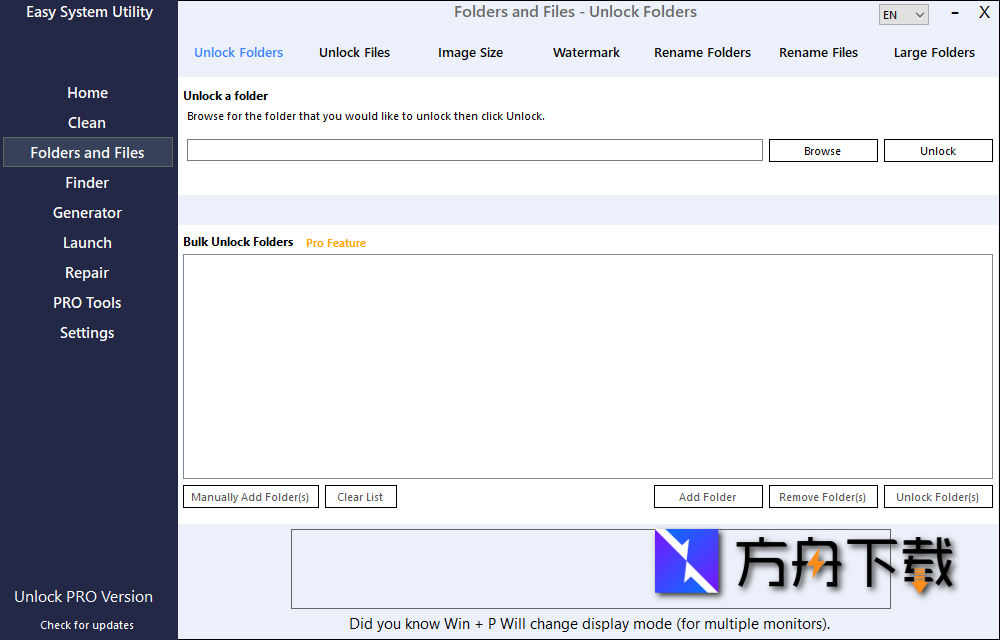Open PRO Tools from sidebar
This screenshot has width=1000, height=640.
[87, 302]
